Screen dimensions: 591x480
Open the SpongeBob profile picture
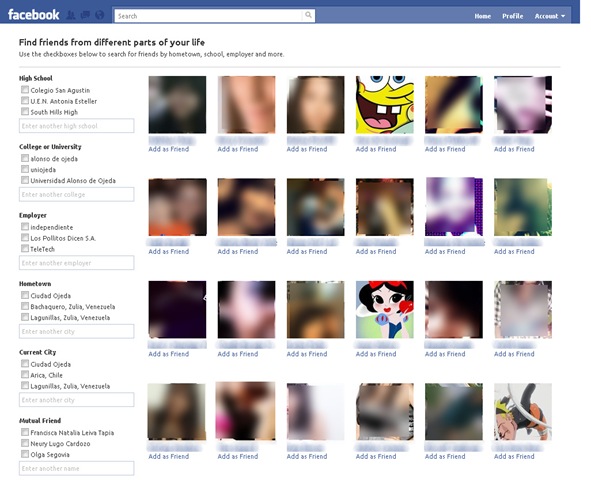pos(385,105)
